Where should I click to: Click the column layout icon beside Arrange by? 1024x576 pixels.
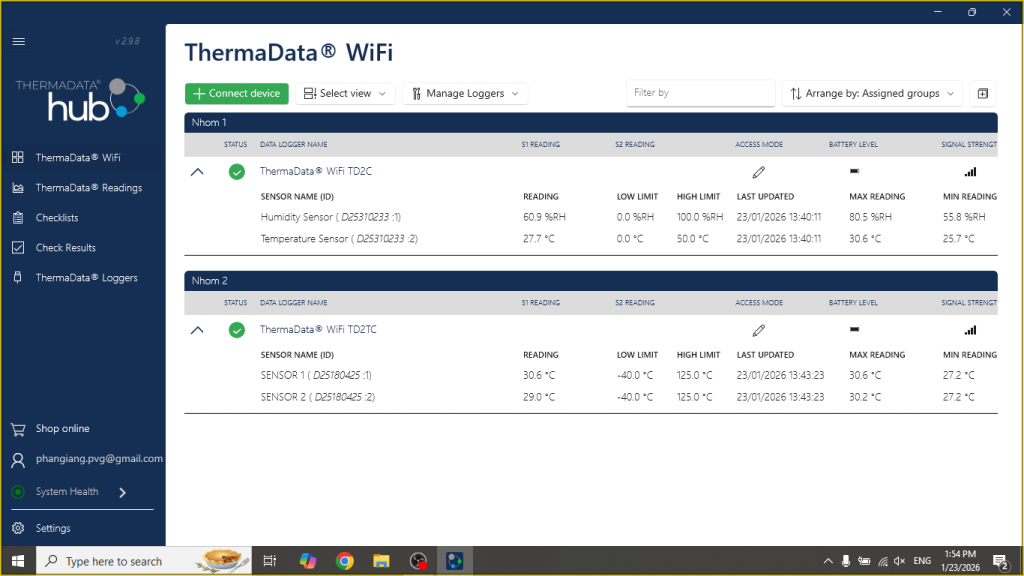point(983,93)
